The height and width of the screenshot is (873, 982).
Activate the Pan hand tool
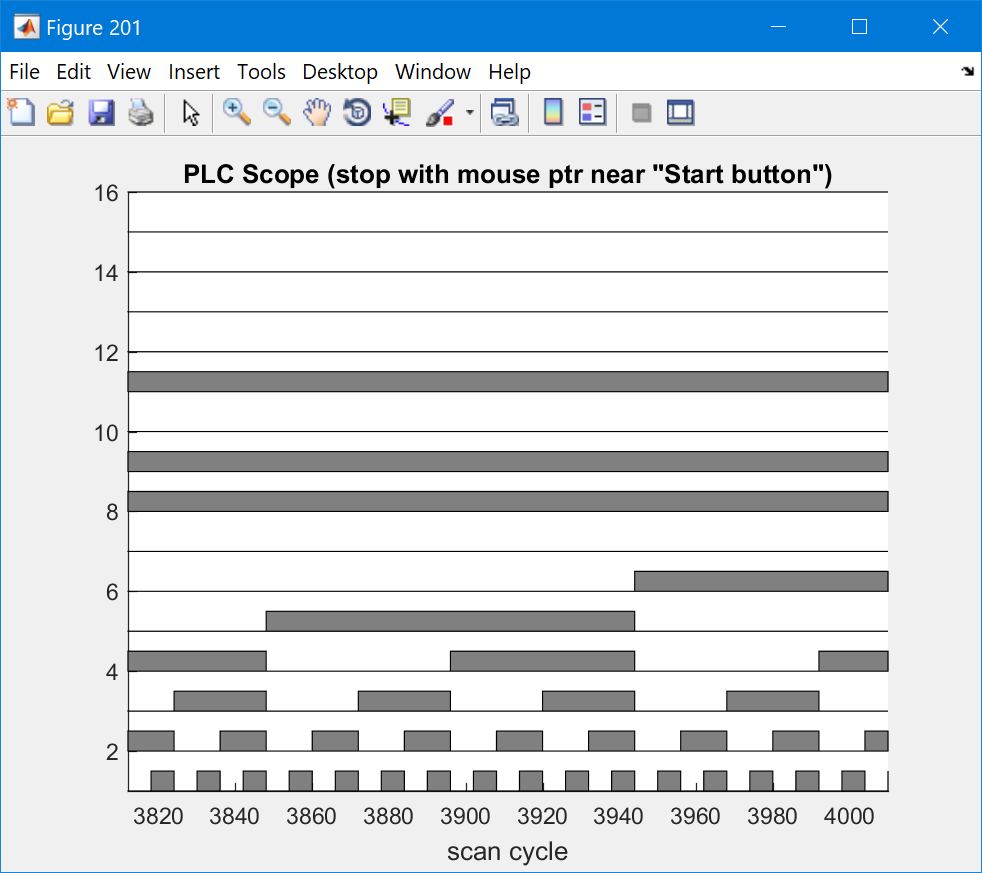[x=317, y=113]
